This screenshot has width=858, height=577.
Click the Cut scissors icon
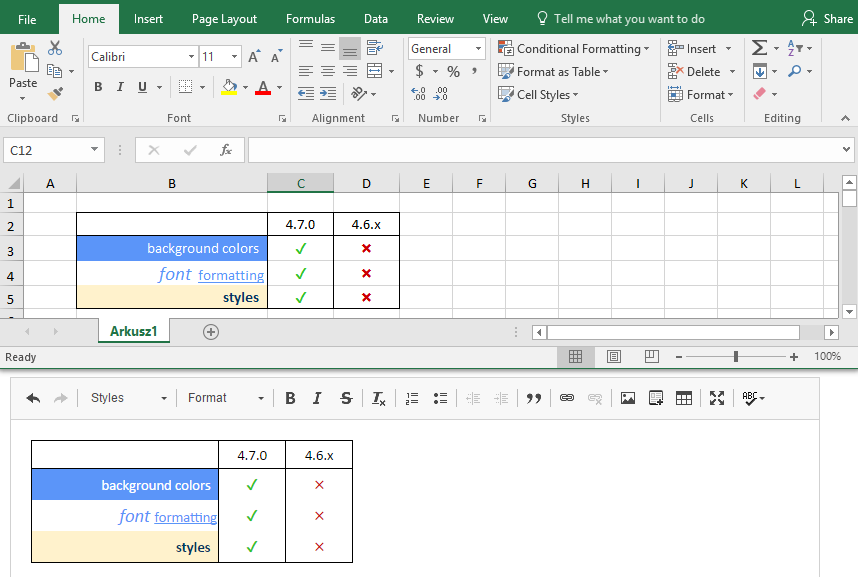pos(55,48)
